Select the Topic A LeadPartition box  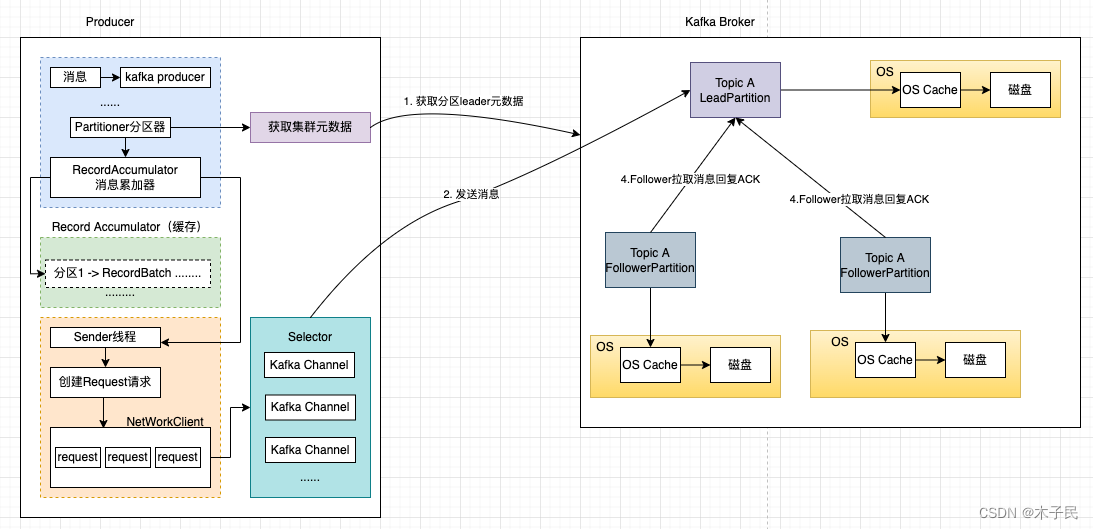point(735,90)
